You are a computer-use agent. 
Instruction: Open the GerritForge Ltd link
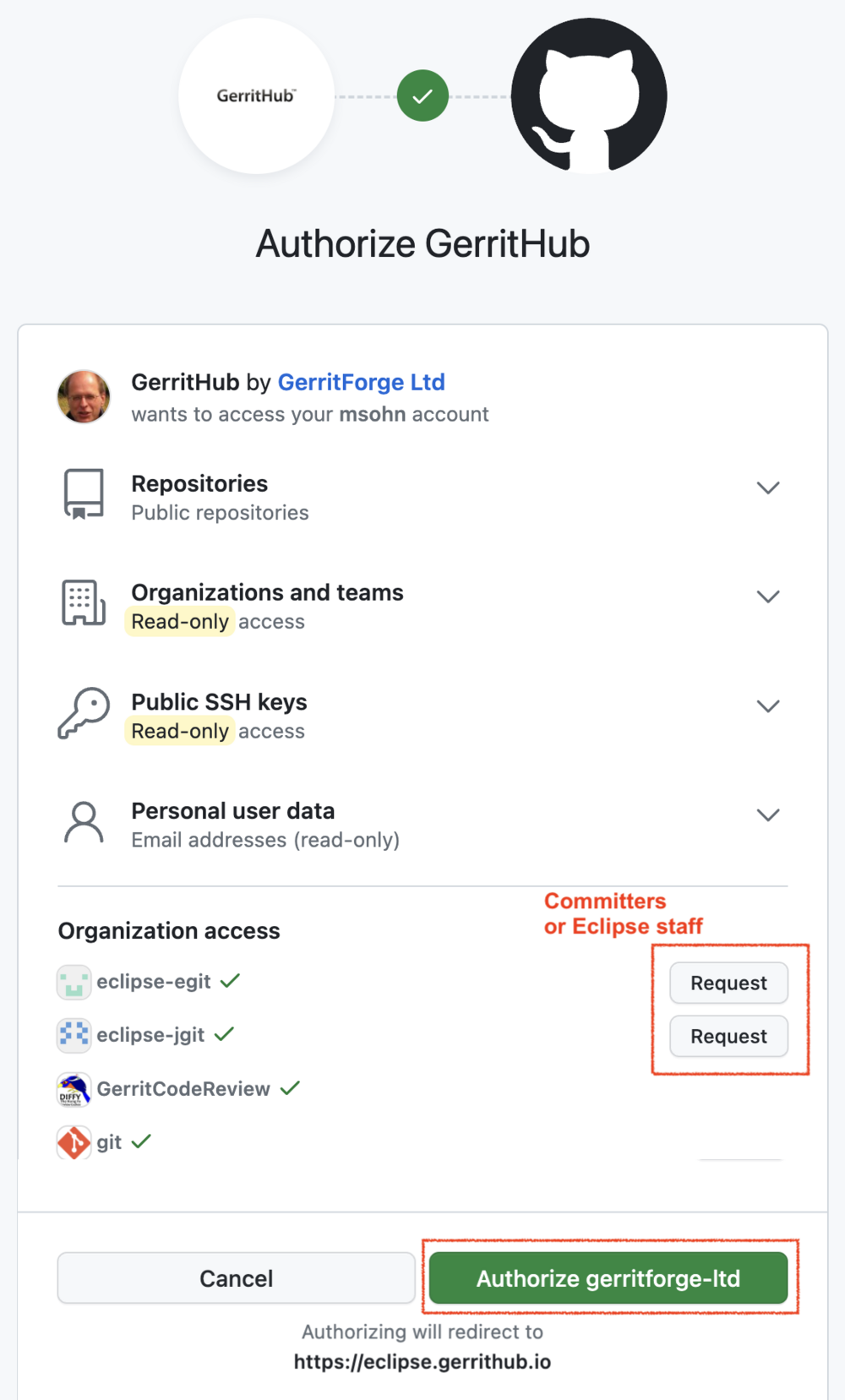362,382
